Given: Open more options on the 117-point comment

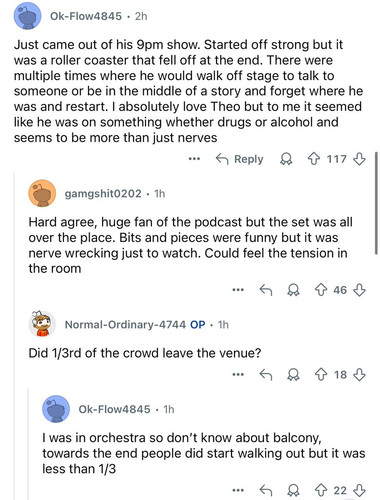Looking at the screenshot, I should pos(194,159).
